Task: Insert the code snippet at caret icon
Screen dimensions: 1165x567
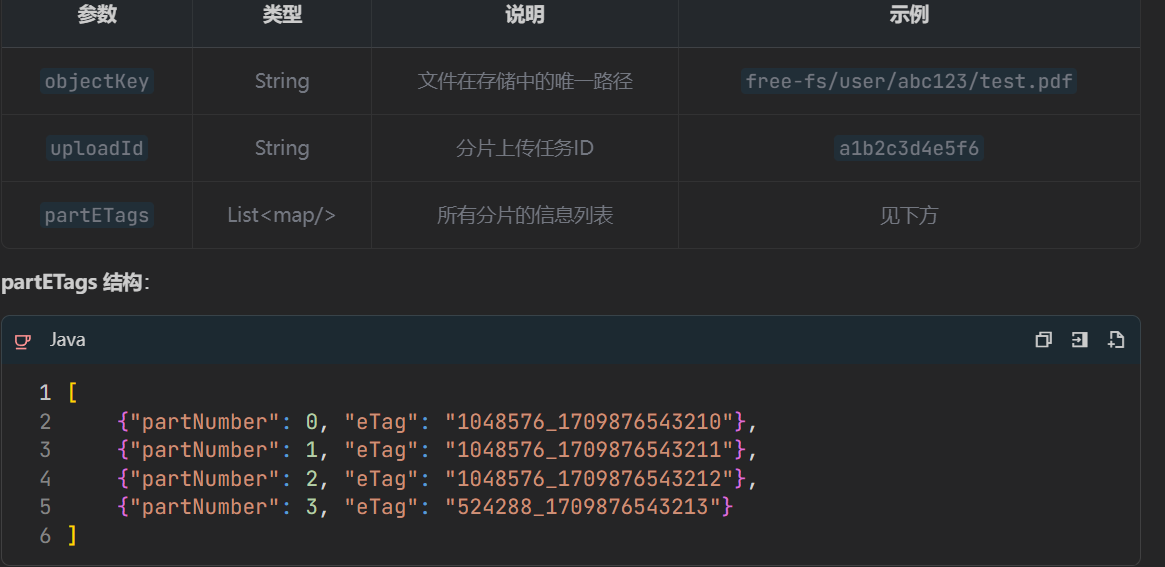Action: [1080, 340]
